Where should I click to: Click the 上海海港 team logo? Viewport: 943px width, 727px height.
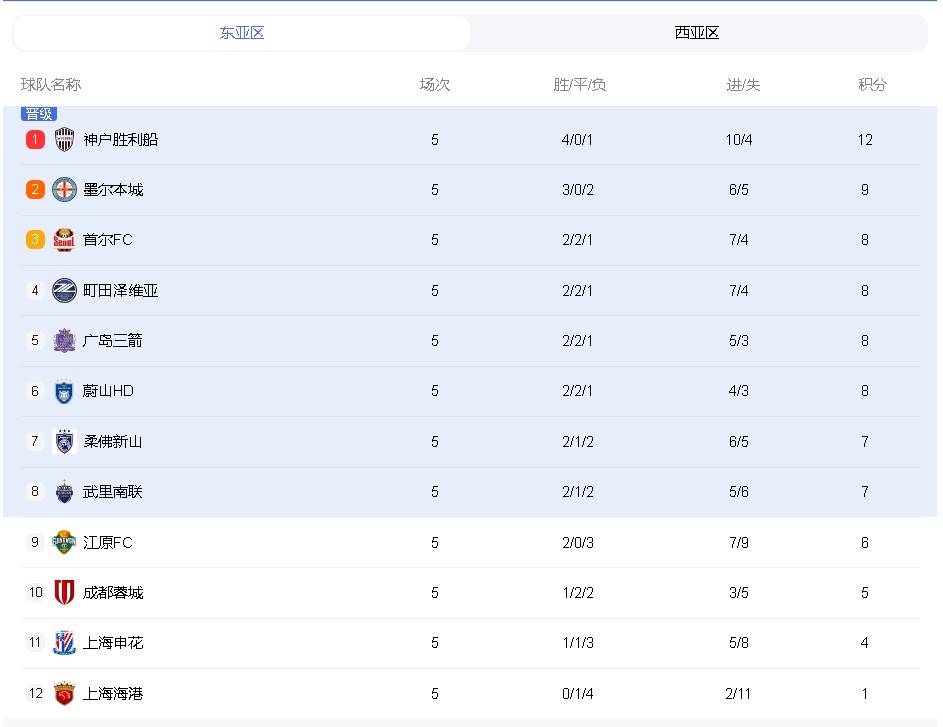click(65, 693)
